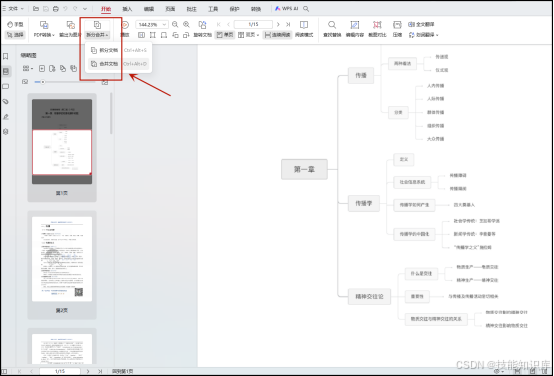This screenshot has height=376, width=554.
Task: Click the redo arrow icon
Action: click(x=75, y=9)
